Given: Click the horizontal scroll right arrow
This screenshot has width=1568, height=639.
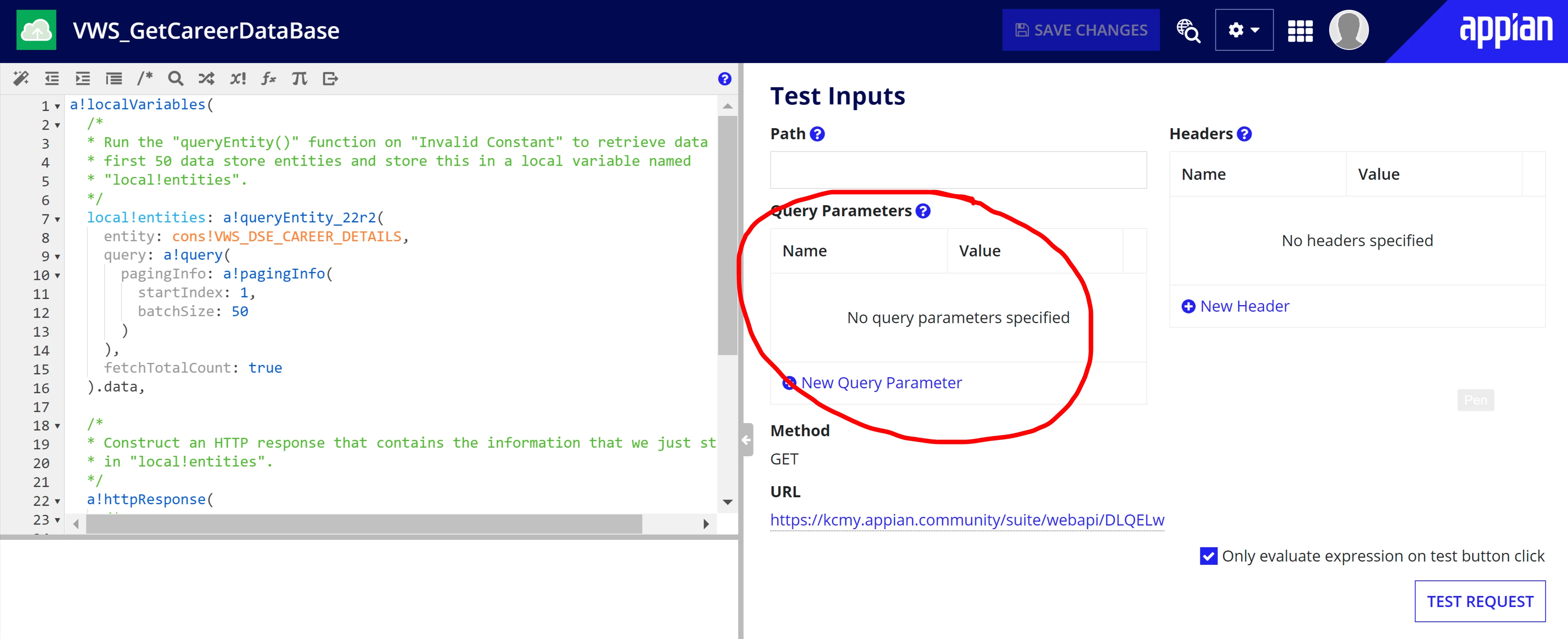Looking at the screenshot, I should (x=706, y=523).
